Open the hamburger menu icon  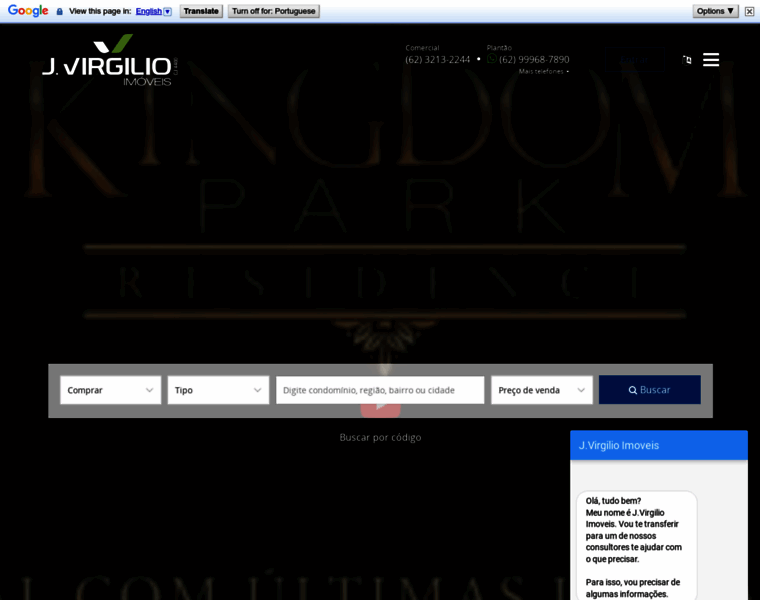pyautogui.click(x=711, y=60)
